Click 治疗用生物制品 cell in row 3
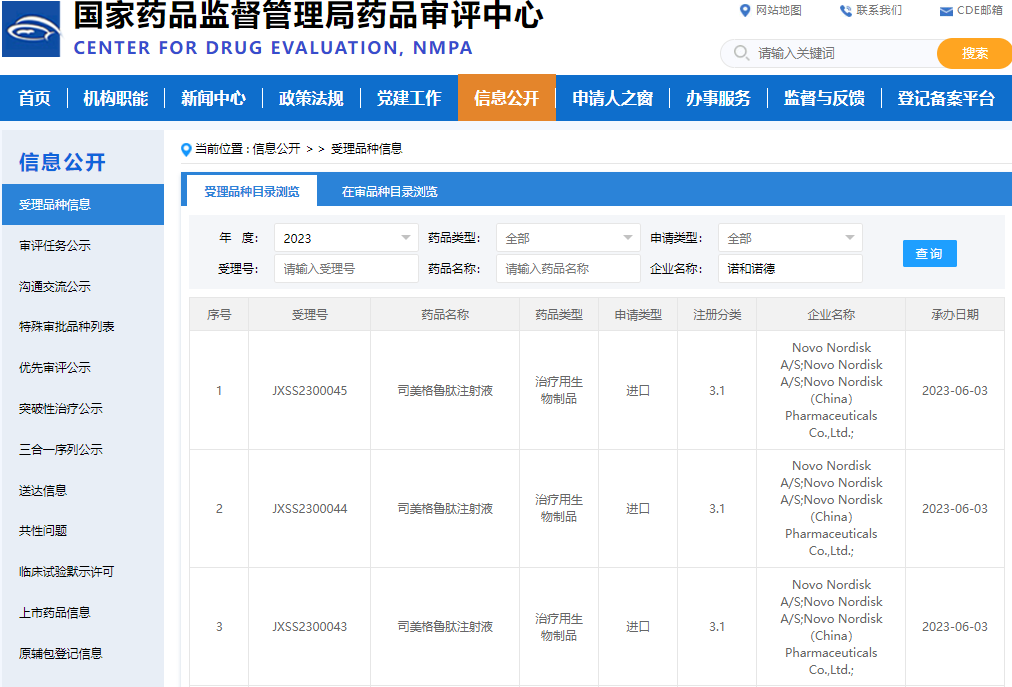Image resolution: width=1012 pixels, height=687 pixels. (559, 627)
